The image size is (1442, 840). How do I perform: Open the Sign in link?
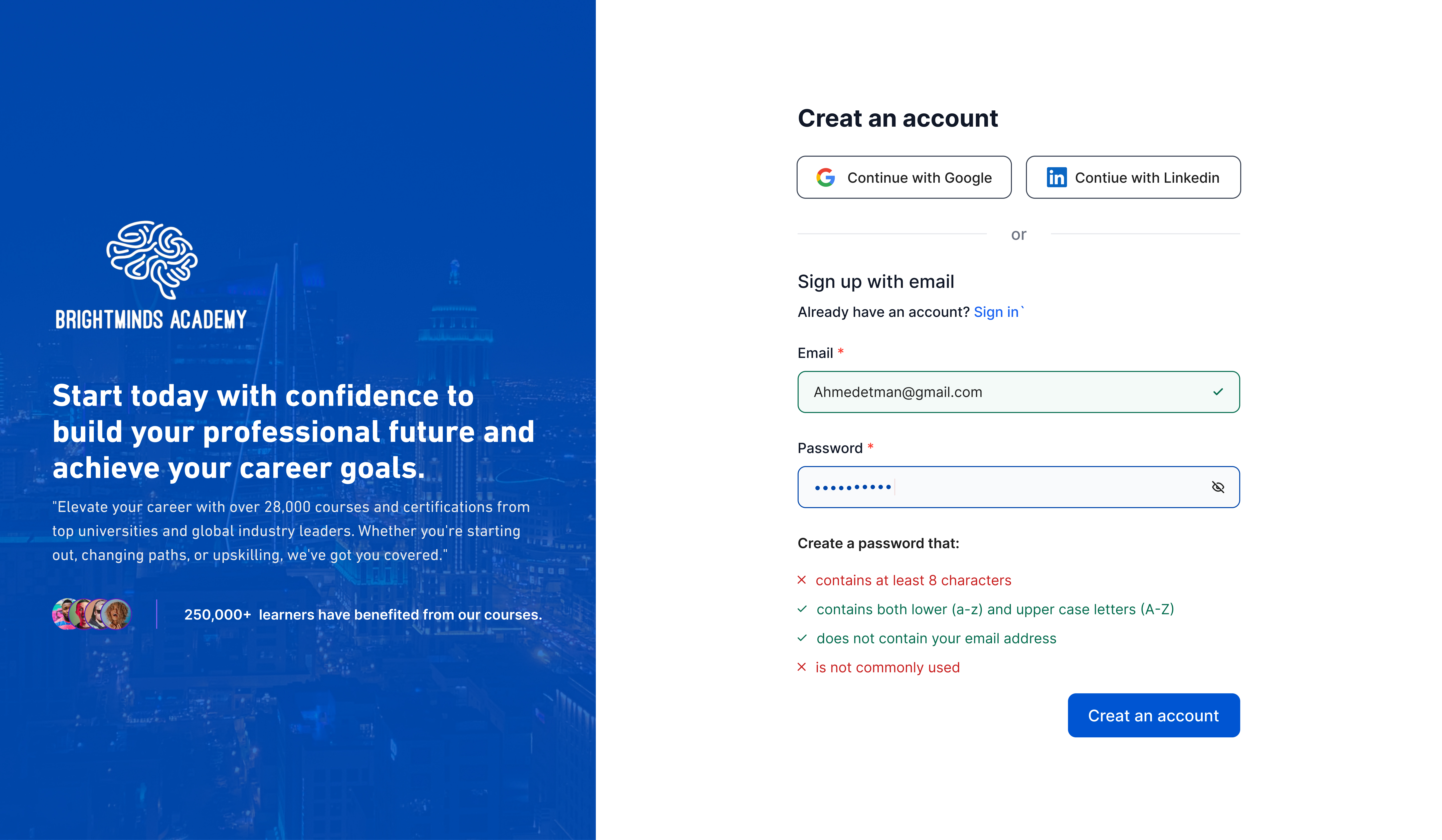996,312
